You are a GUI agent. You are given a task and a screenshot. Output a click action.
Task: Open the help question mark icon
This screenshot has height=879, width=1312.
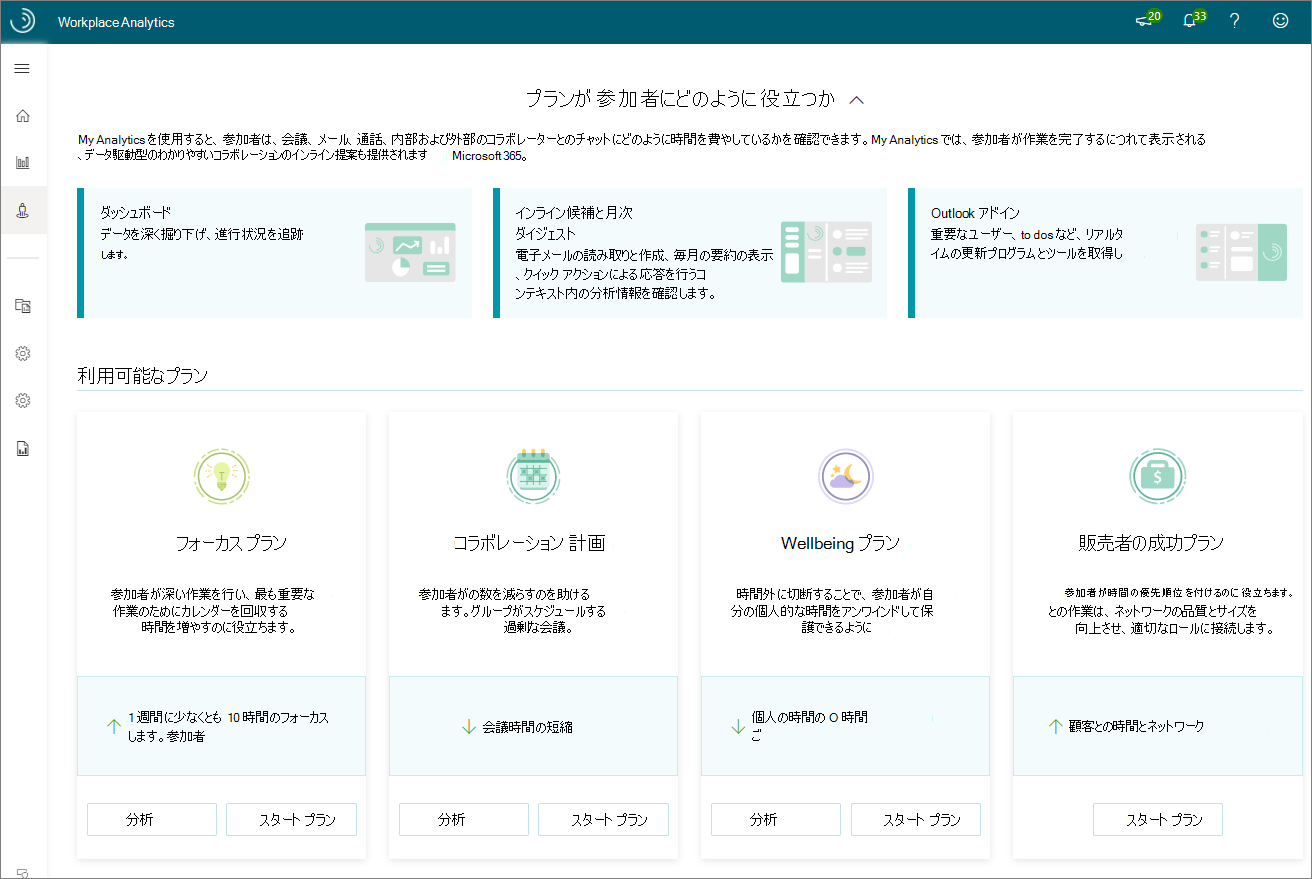[x=1235, y=21]
